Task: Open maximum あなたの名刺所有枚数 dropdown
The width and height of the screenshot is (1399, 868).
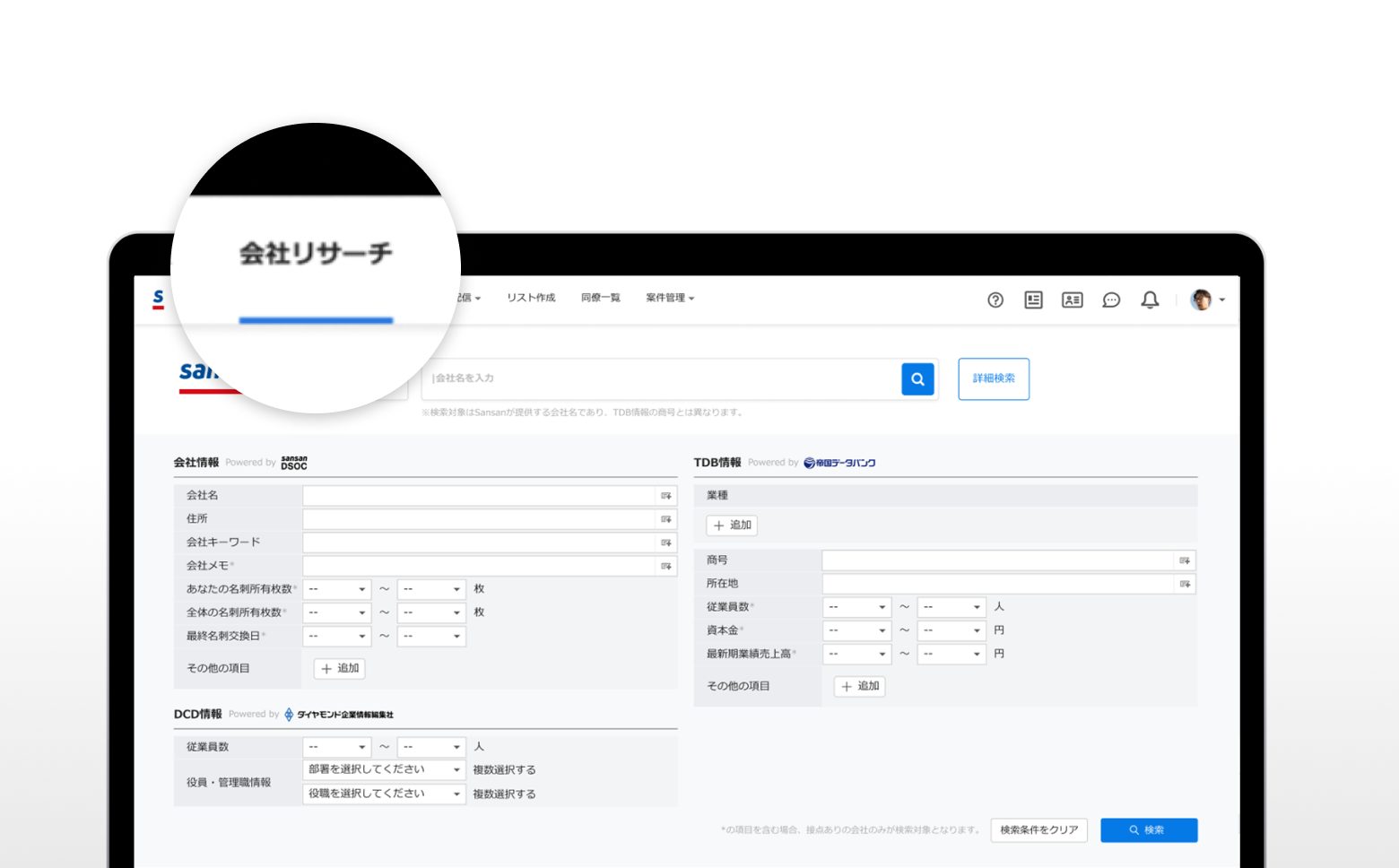Action: pos(431,589)
